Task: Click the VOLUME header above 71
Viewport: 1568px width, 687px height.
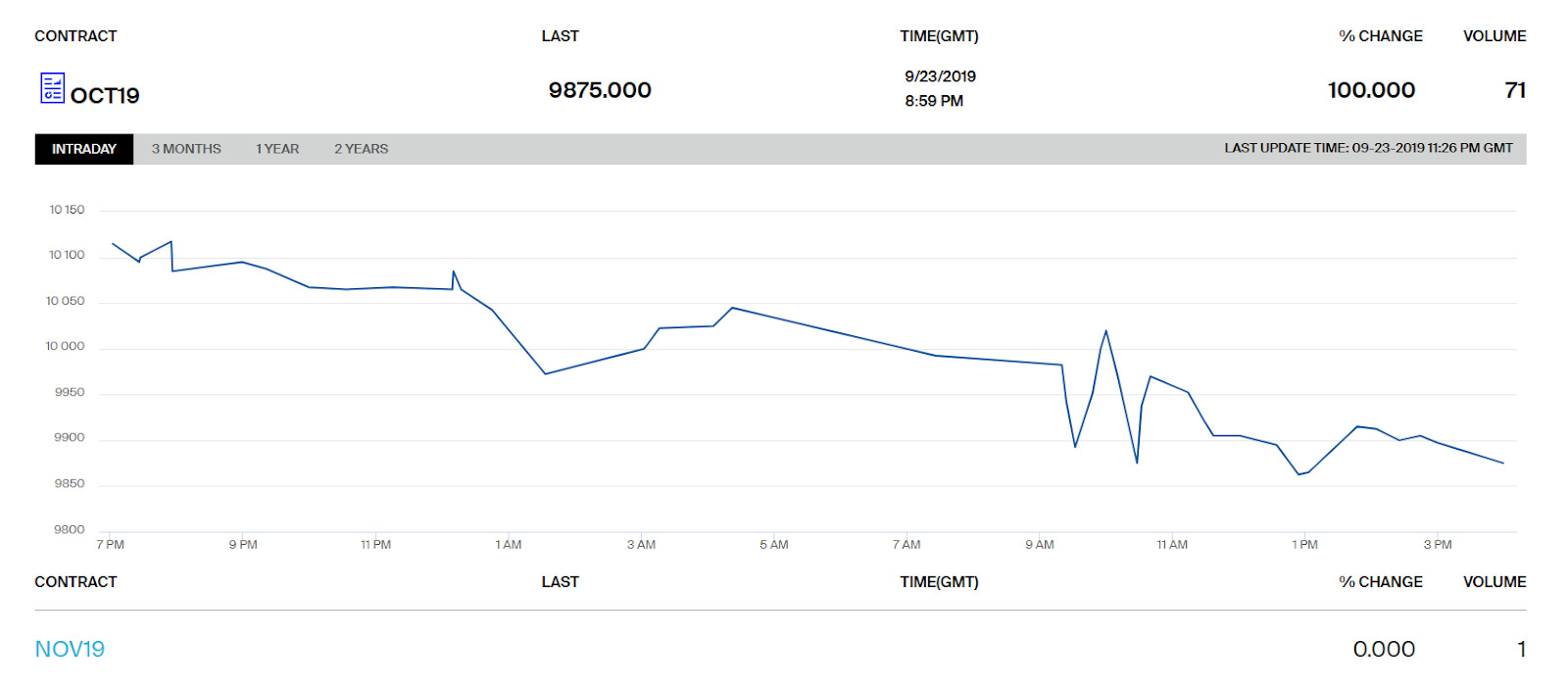Action: 1494,36
